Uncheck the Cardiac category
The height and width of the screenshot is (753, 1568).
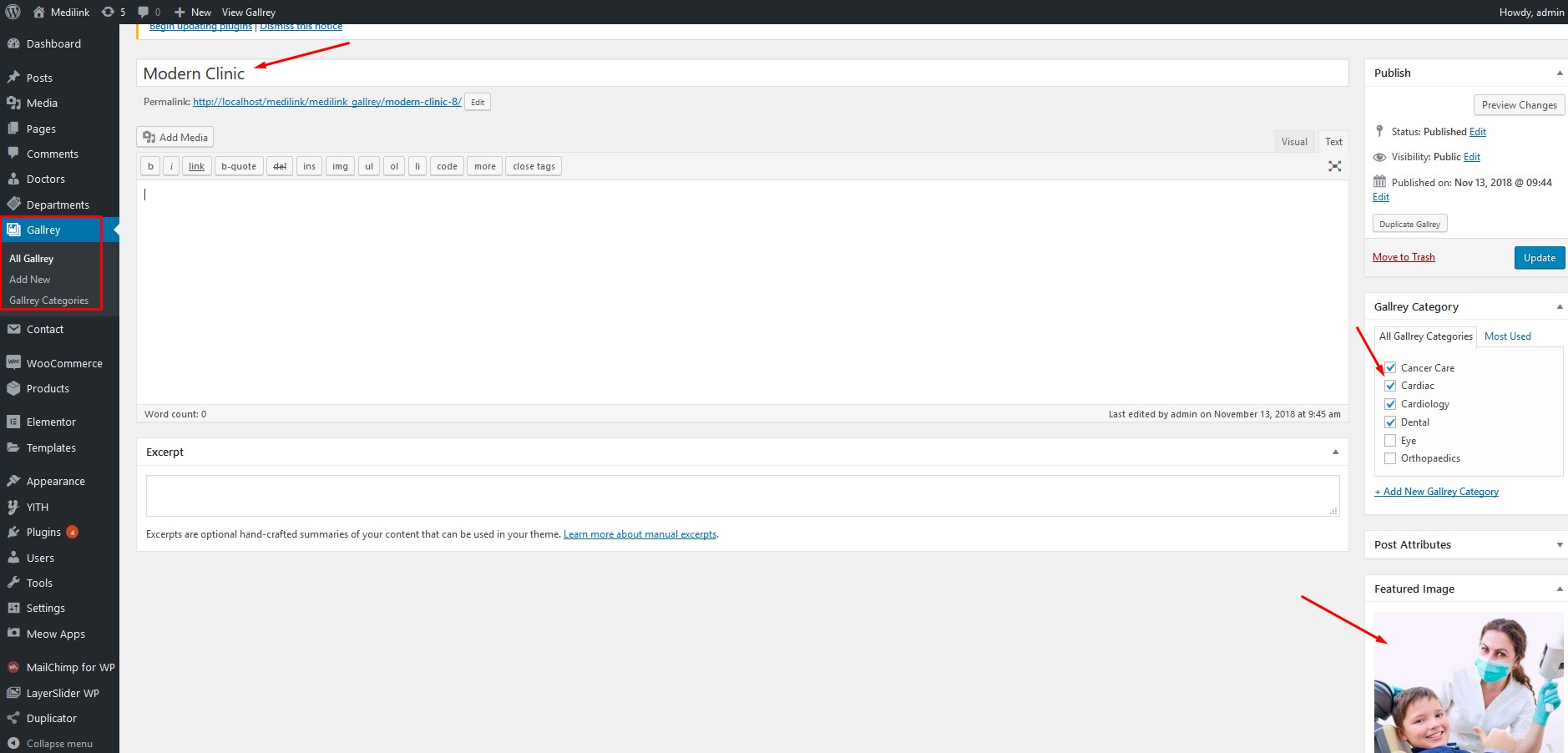coord(1390,386)
